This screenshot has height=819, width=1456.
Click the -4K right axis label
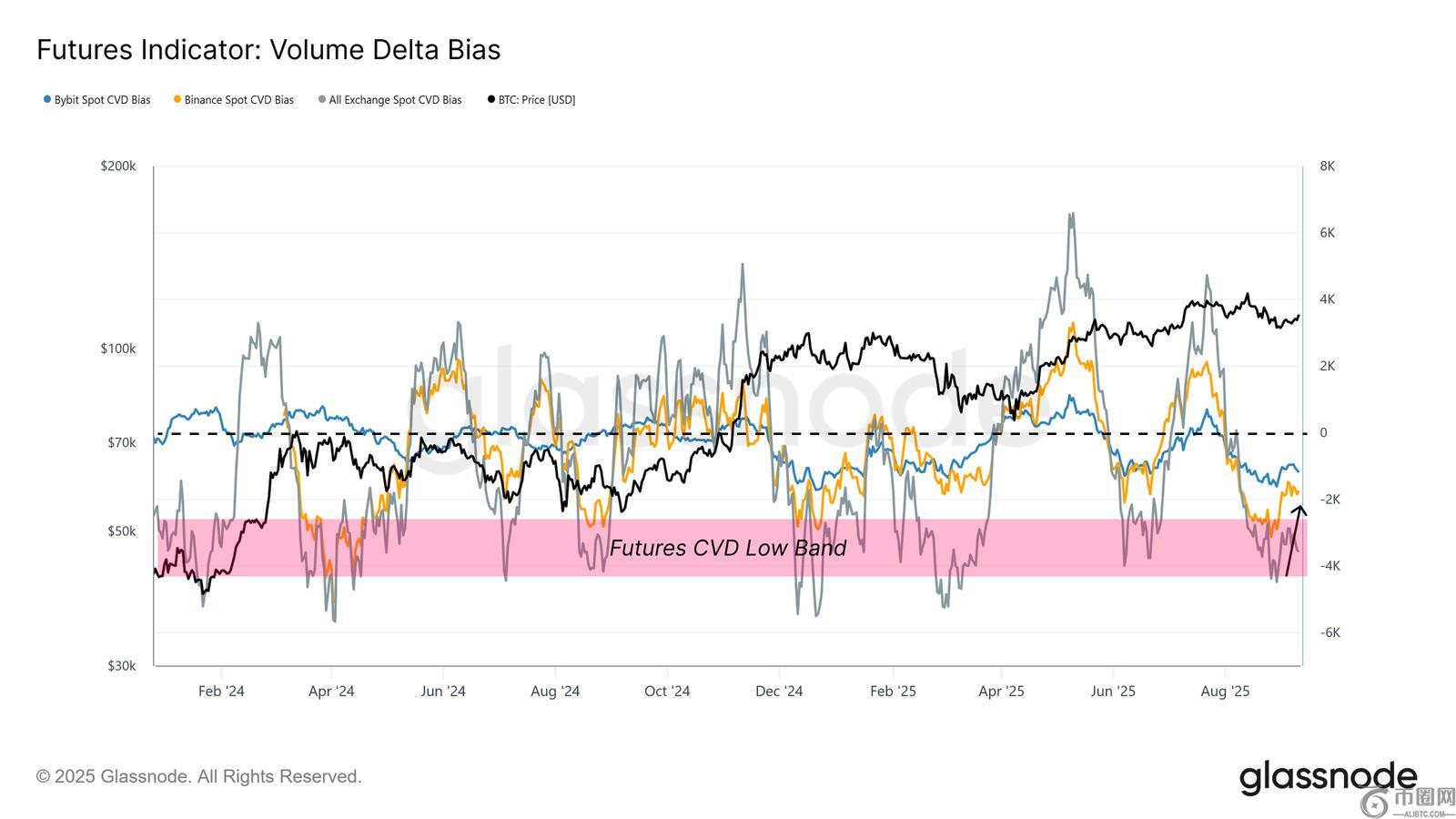[1330, 566]
